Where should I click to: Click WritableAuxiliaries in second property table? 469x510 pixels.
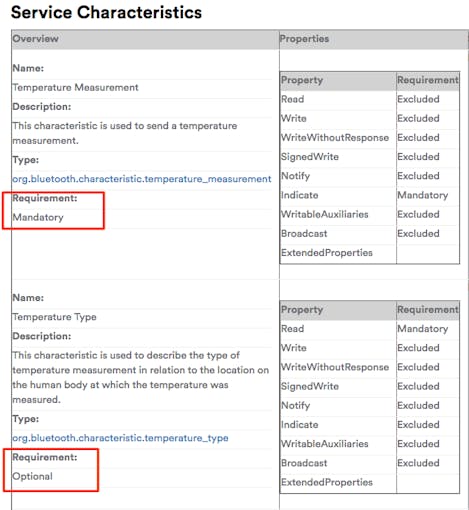(325, 444)
